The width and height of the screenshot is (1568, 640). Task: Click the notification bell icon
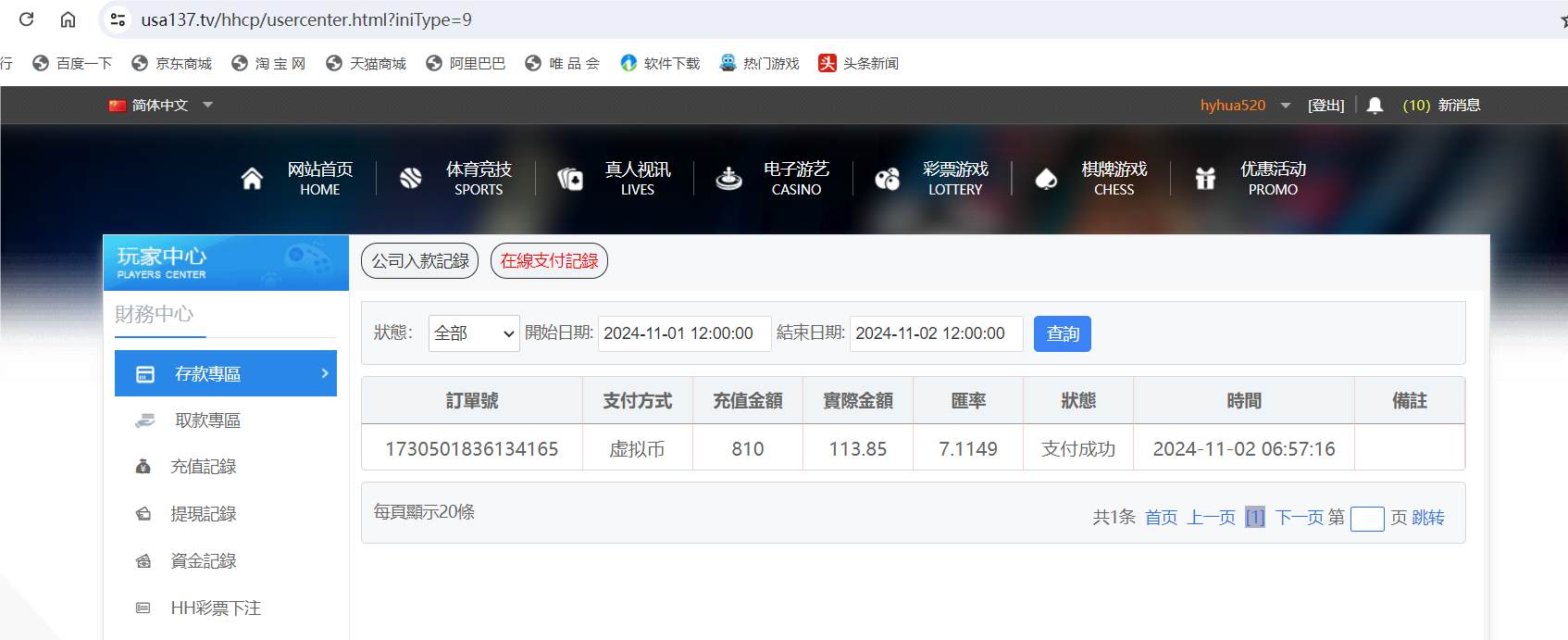[x=1375, y=106]
